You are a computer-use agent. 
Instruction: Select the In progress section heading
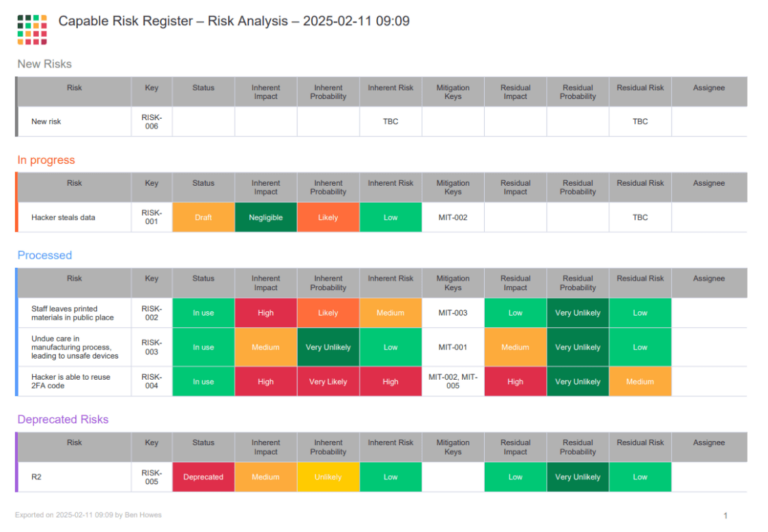click(46, 160)
